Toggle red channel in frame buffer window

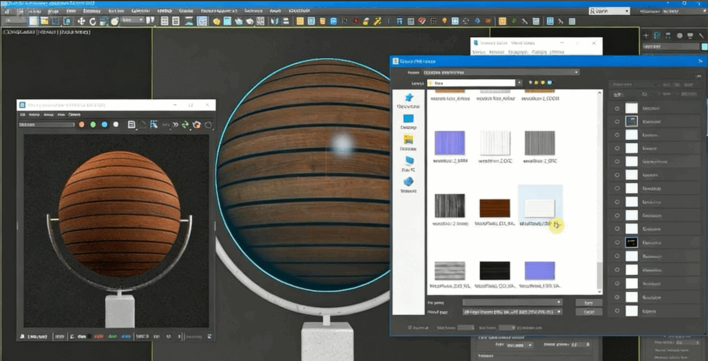[x=82, y=125]
